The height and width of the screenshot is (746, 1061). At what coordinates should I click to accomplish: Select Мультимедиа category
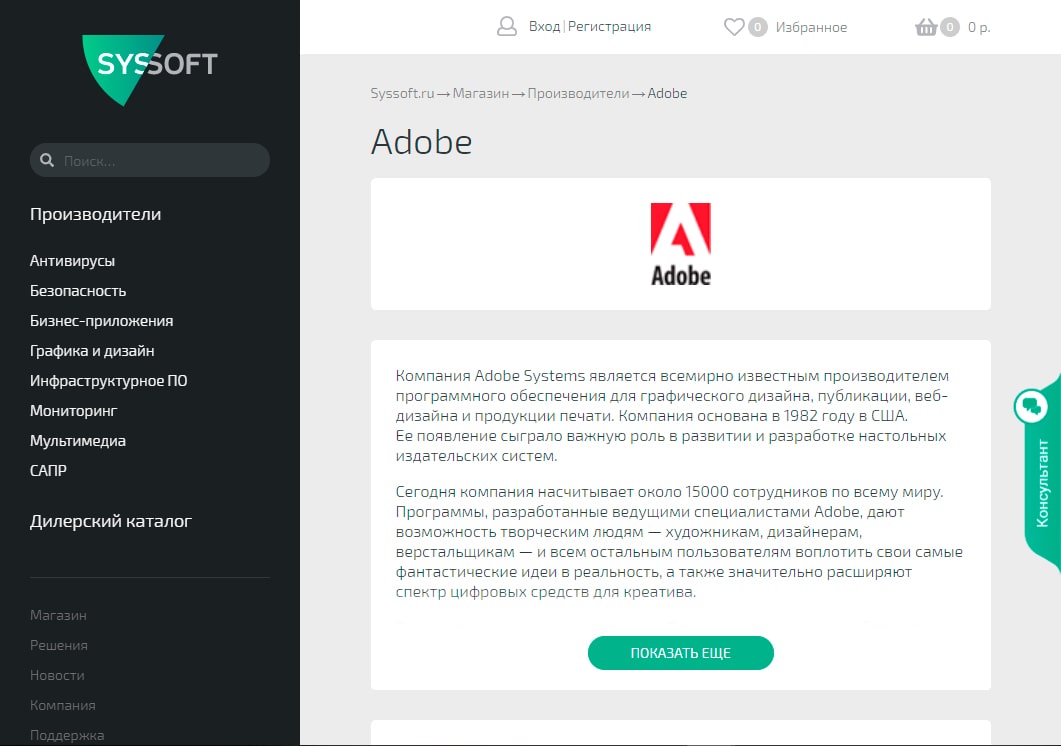coord(78,441)
